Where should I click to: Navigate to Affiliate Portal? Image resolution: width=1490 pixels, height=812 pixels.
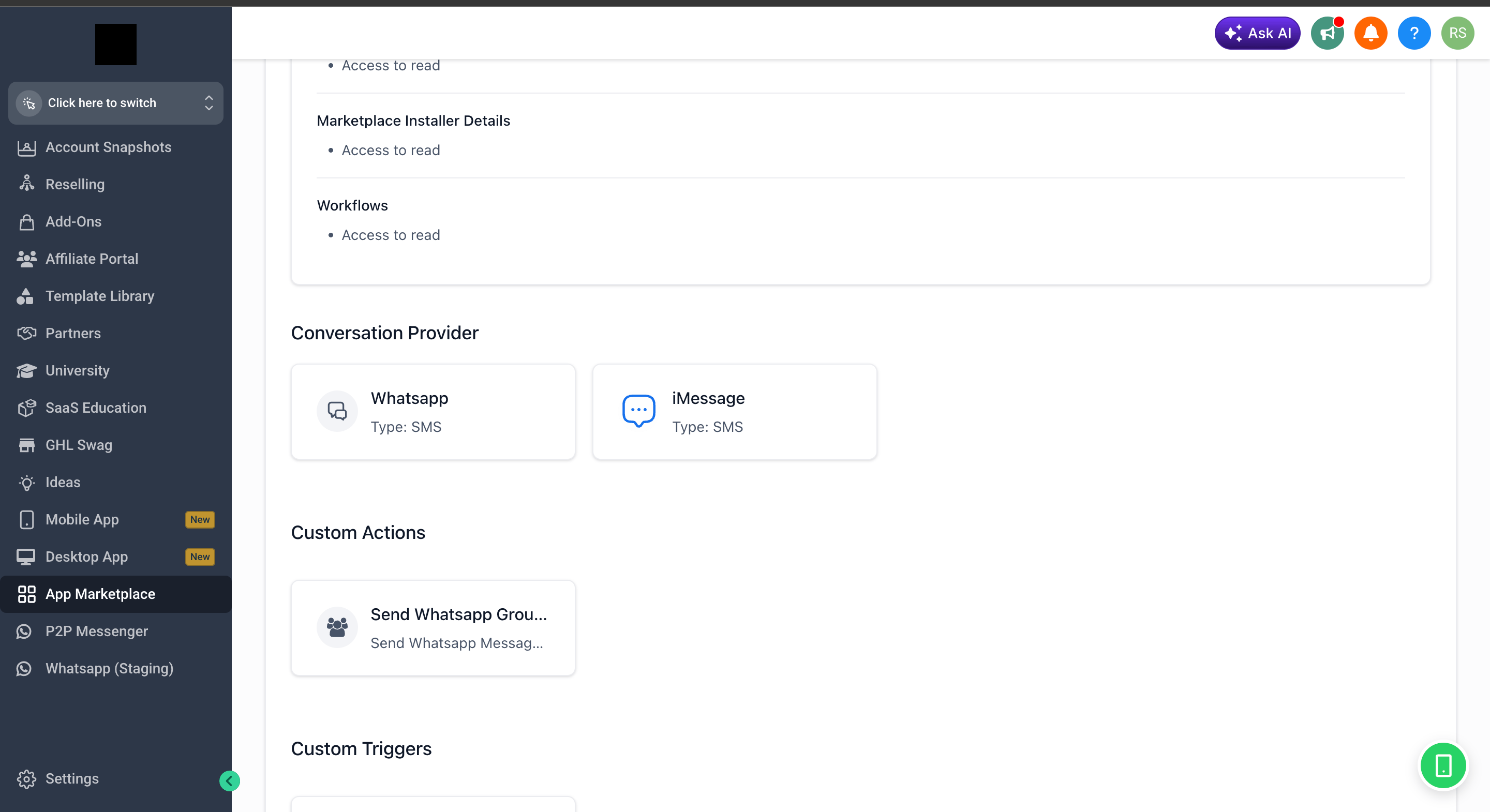pyautogui.click(x=116, y=259)
